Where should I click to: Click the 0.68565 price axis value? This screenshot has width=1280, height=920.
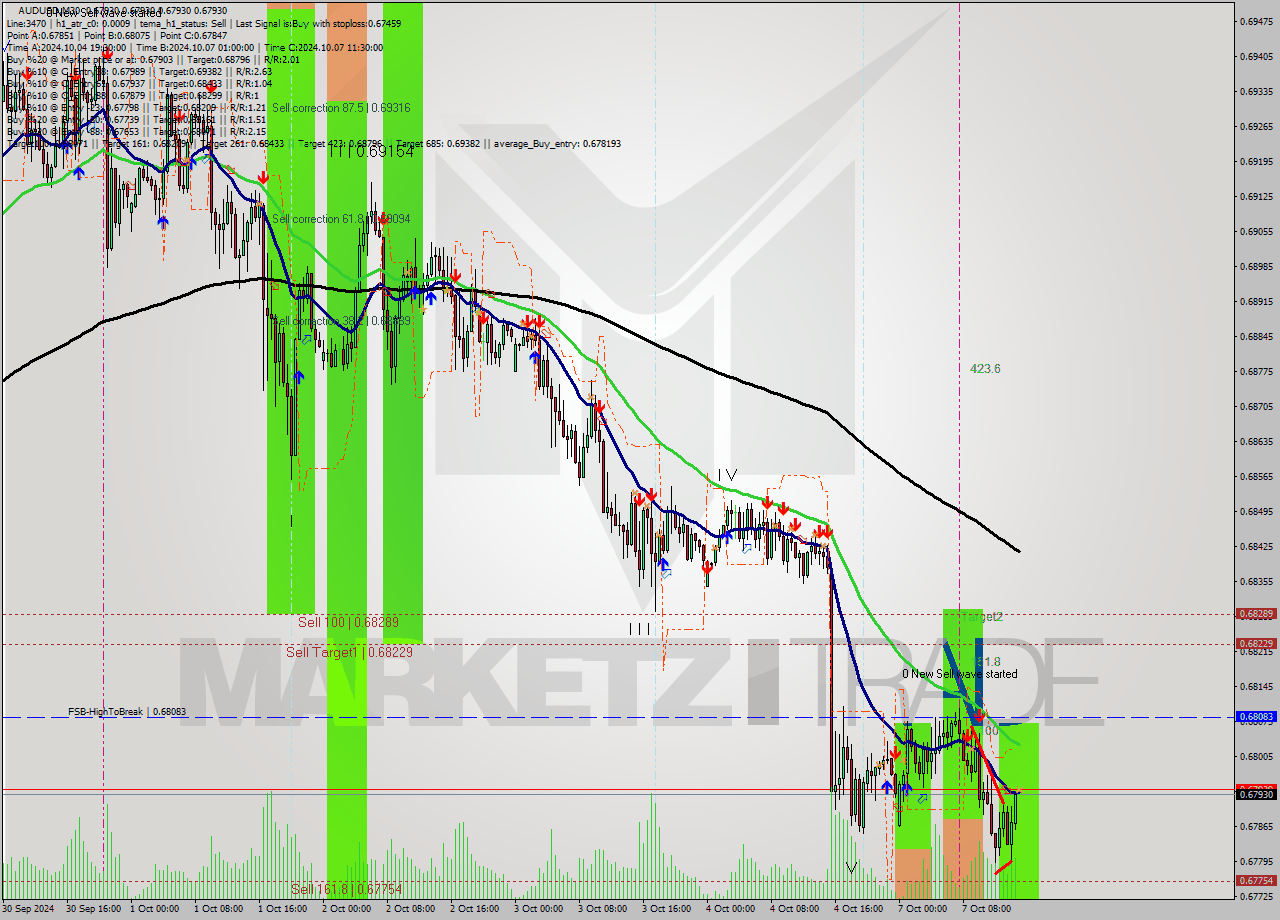click(x=1256, y=476)
